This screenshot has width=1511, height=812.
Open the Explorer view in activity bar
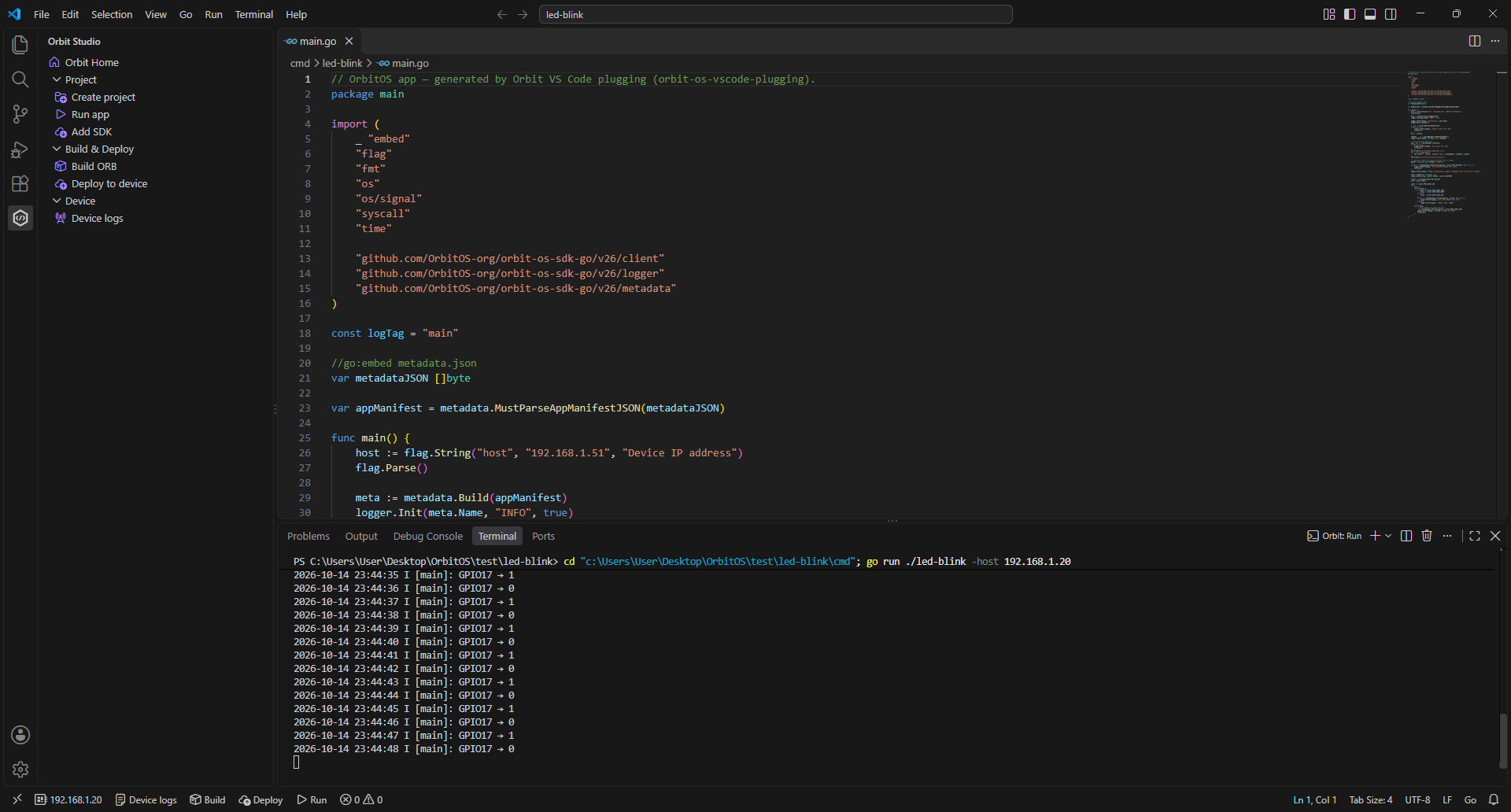20,45
